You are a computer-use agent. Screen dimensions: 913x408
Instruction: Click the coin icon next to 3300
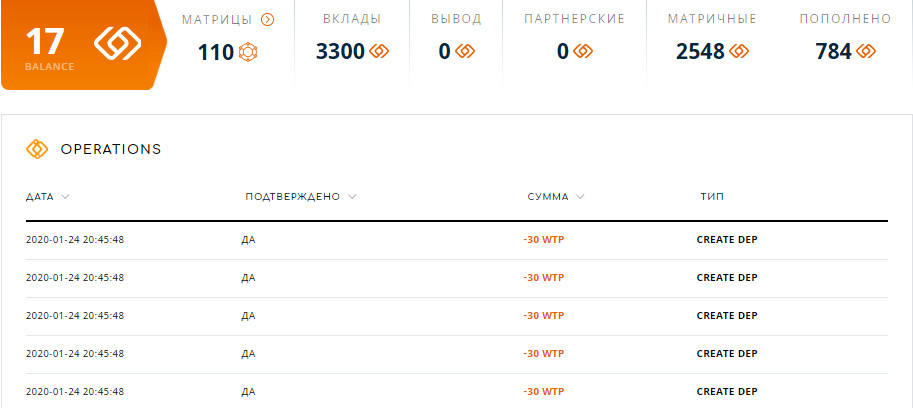point(378,52)
